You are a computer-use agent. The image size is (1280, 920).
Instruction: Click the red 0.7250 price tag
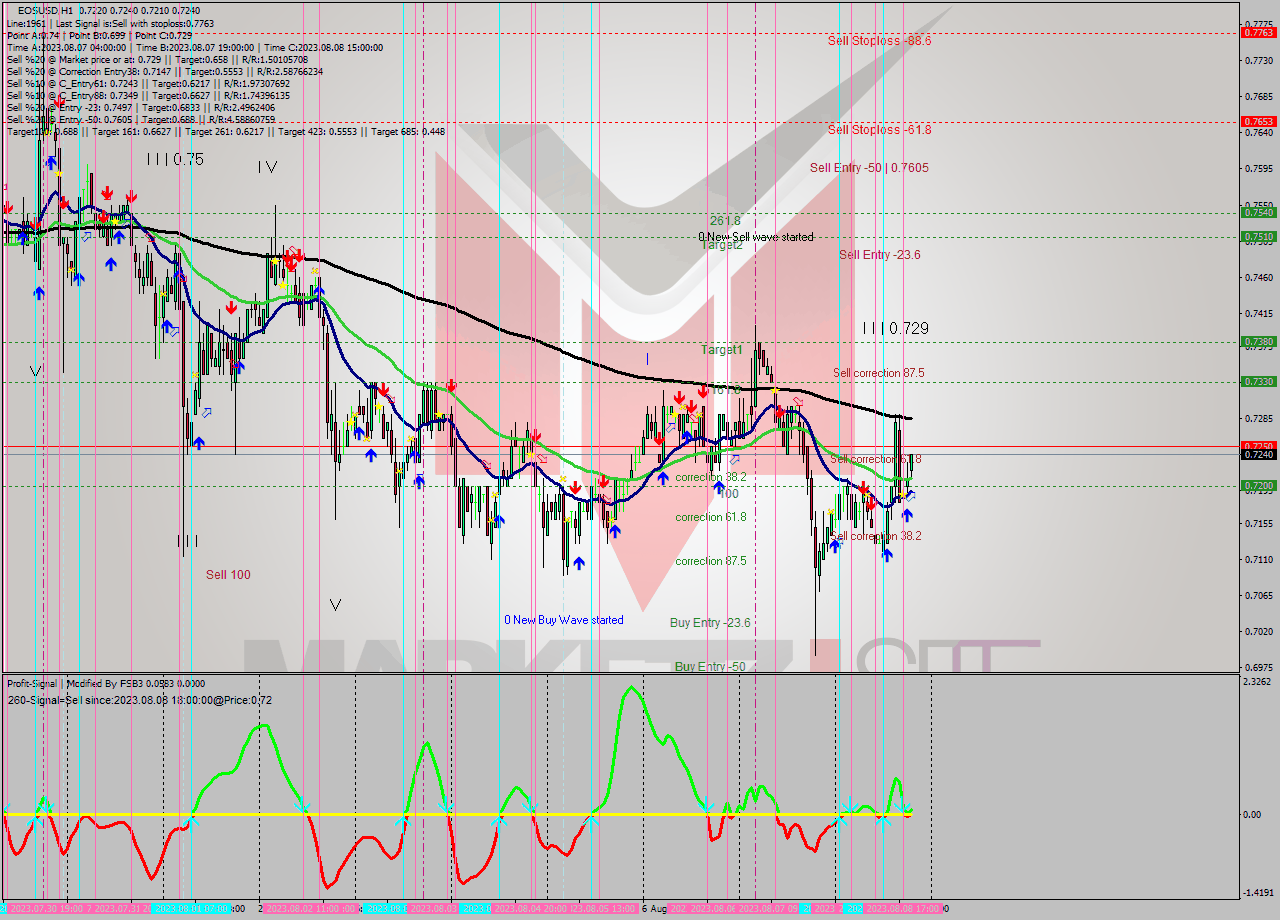[x=1258, y=446]
